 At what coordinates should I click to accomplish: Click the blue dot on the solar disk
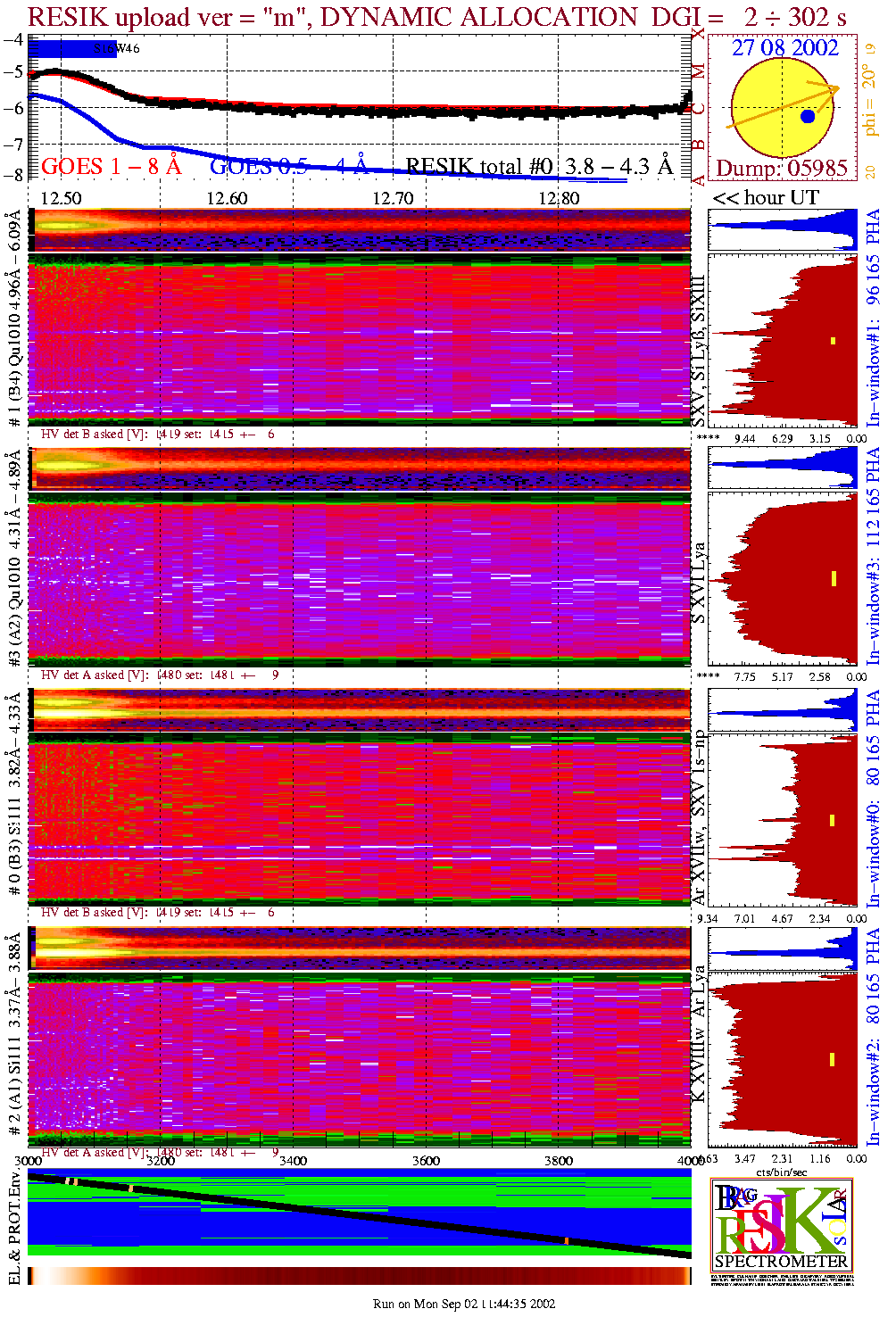808,116
